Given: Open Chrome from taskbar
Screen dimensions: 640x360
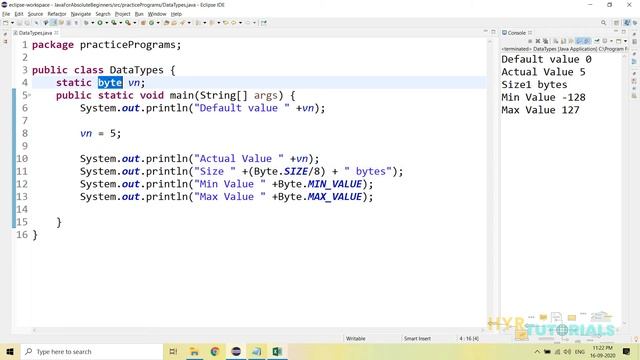Looking at the screenshot, I should tap(215, 351).
